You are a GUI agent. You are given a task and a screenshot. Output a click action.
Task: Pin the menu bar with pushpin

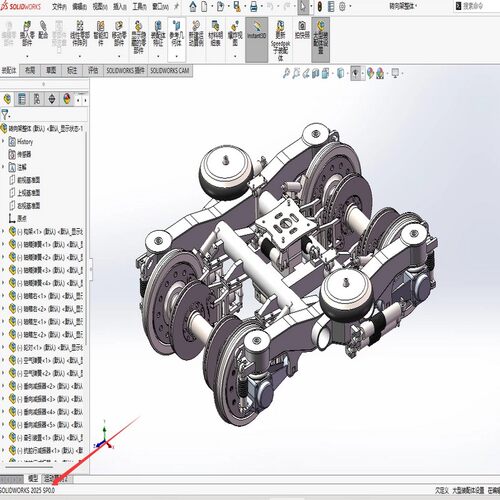pos(176,6)
